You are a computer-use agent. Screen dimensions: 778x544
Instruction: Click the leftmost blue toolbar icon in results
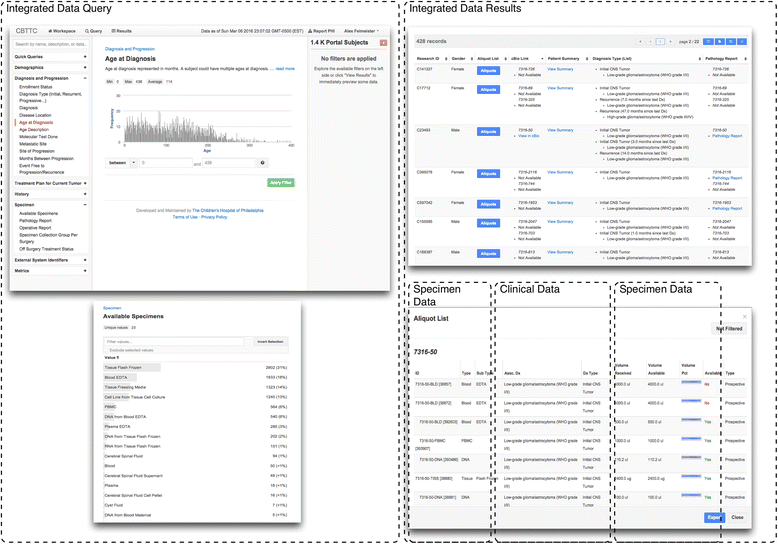pyautogui.click(x=709, y=42)
